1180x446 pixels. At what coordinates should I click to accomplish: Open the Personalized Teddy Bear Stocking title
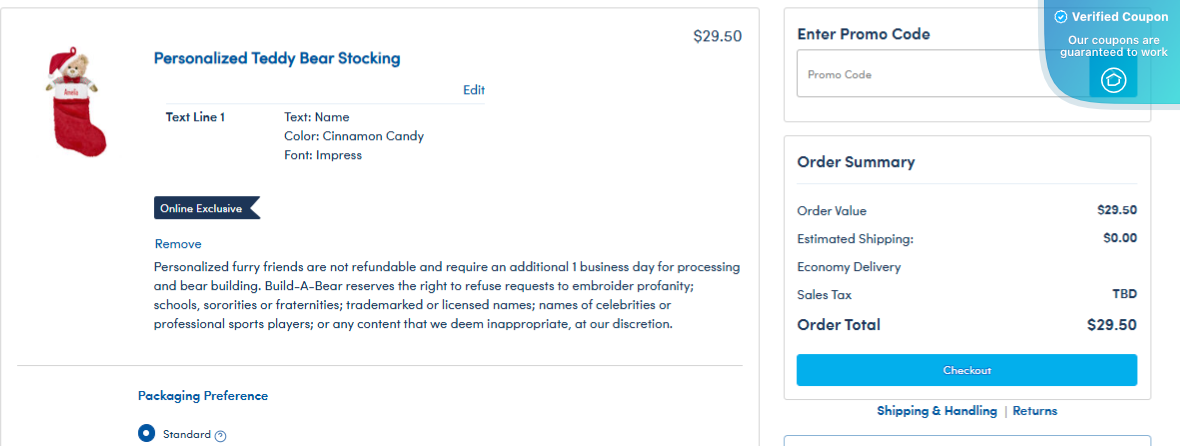(x=277, y=58)
